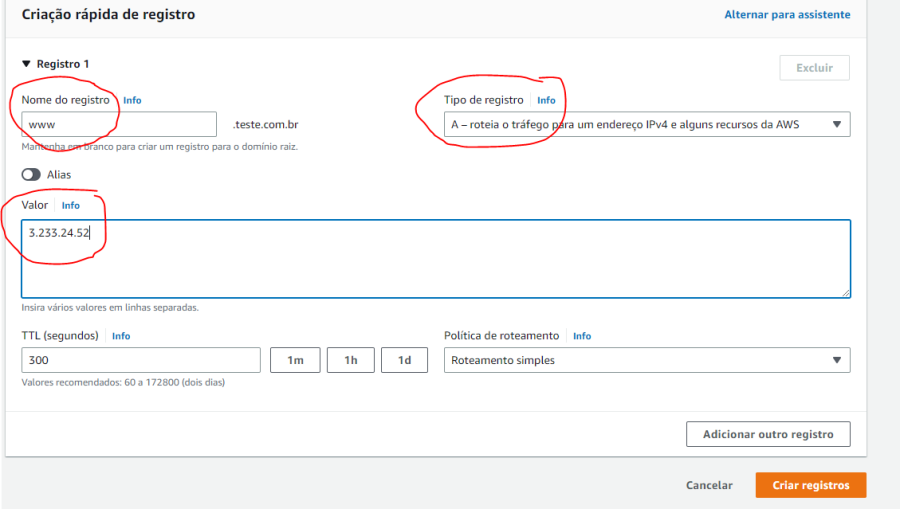Click the TTL field showing 300

coord(141,360)
